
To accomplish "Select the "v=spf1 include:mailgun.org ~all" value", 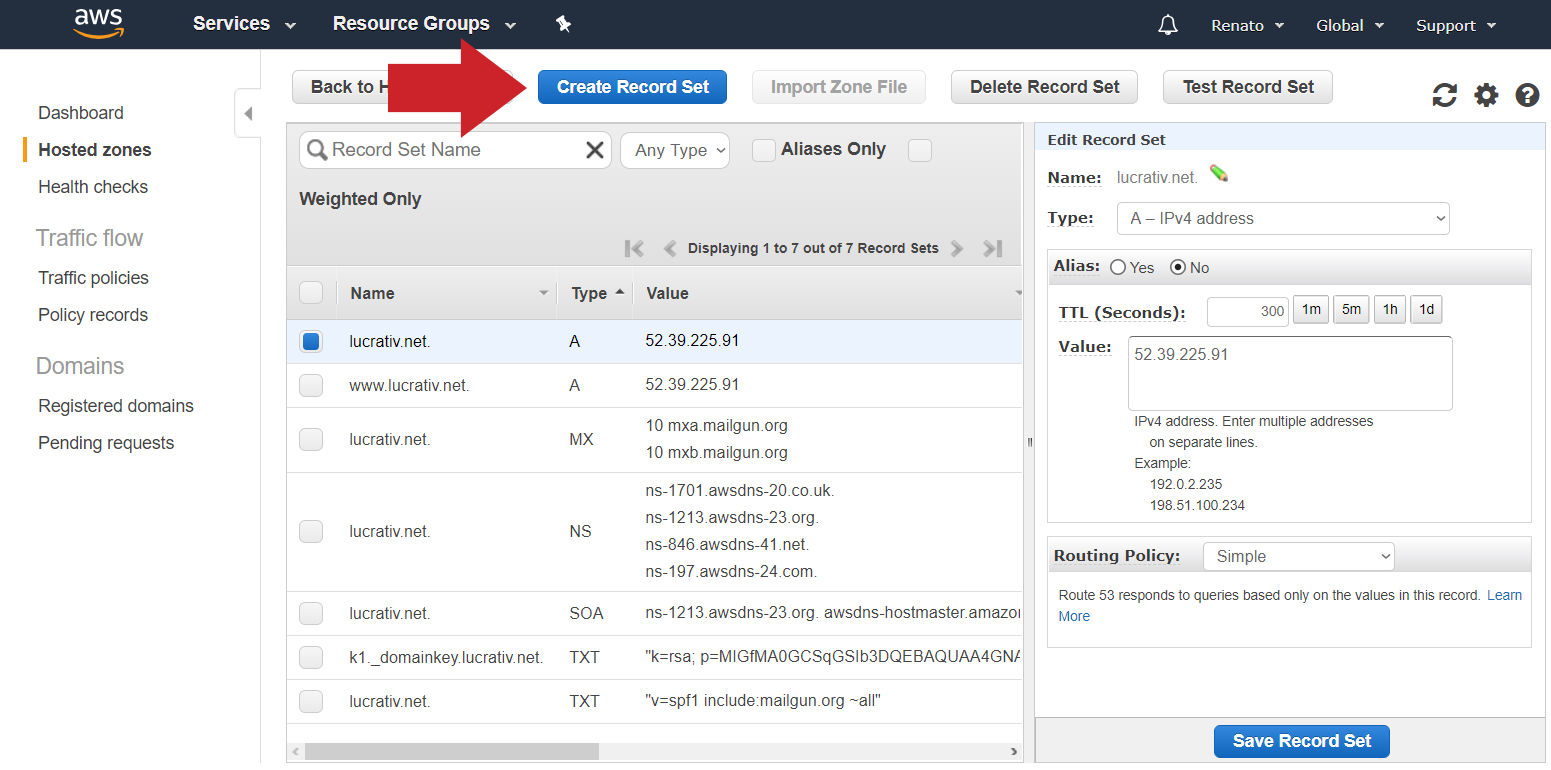I will (x=763, y=701).
